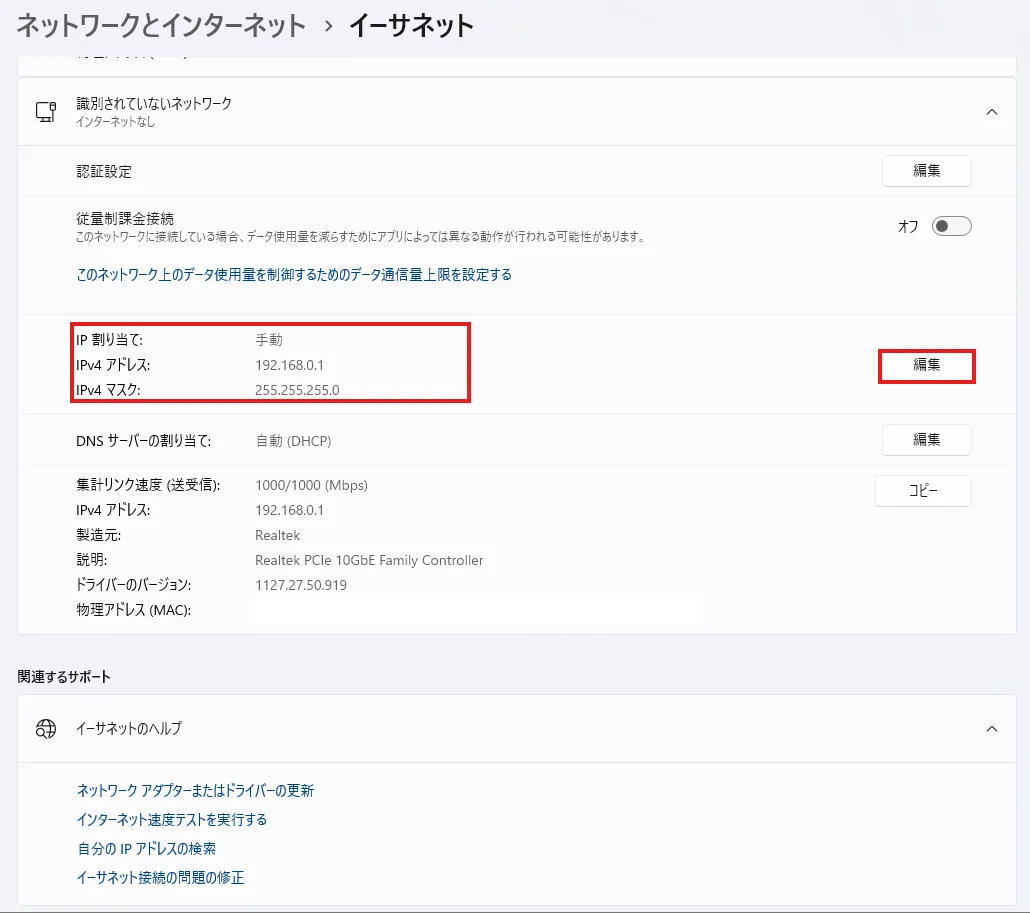The image size is (1030, 913).
Task: Click the 物理アドレス (MAC) label
Action: tap(133, 610)
